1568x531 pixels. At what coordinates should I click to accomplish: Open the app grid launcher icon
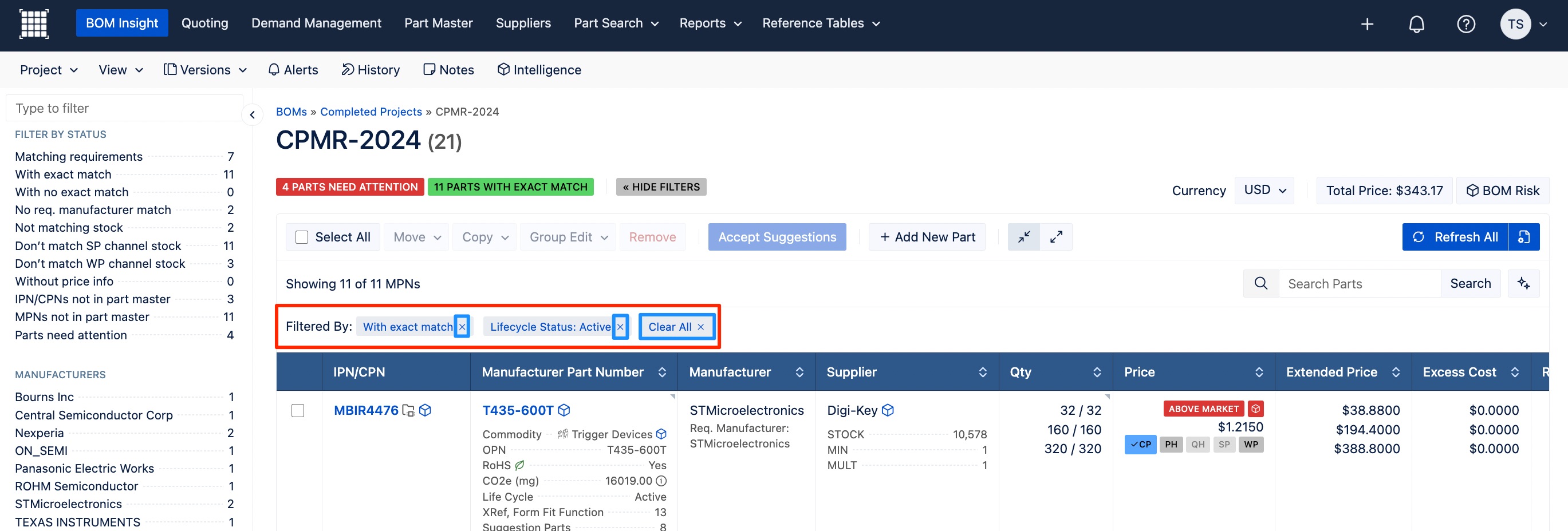tap(34, 23)
